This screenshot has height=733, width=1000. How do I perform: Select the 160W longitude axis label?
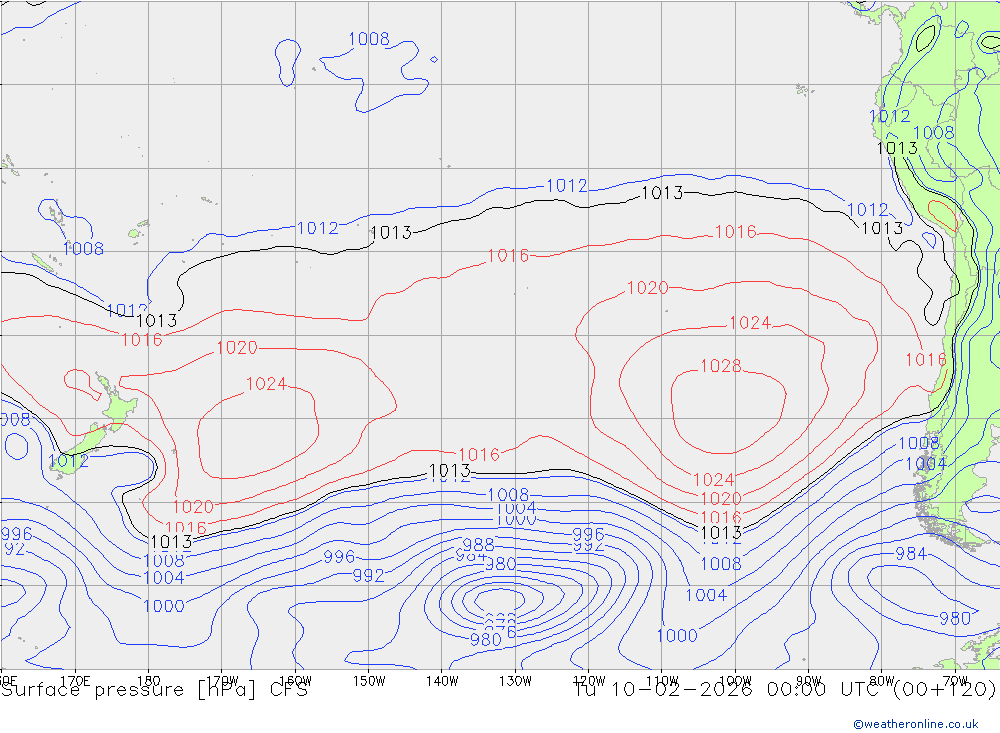[296, 681]
